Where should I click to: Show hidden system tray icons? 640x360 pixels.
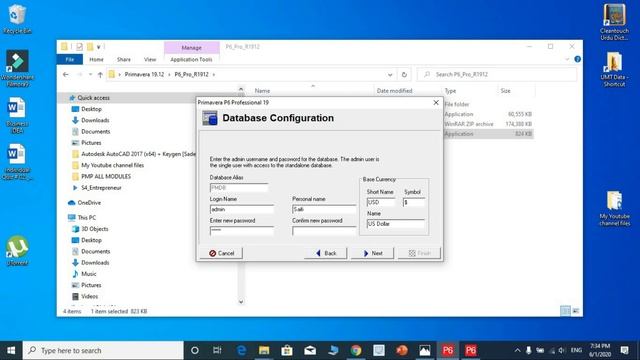(517, 350)
